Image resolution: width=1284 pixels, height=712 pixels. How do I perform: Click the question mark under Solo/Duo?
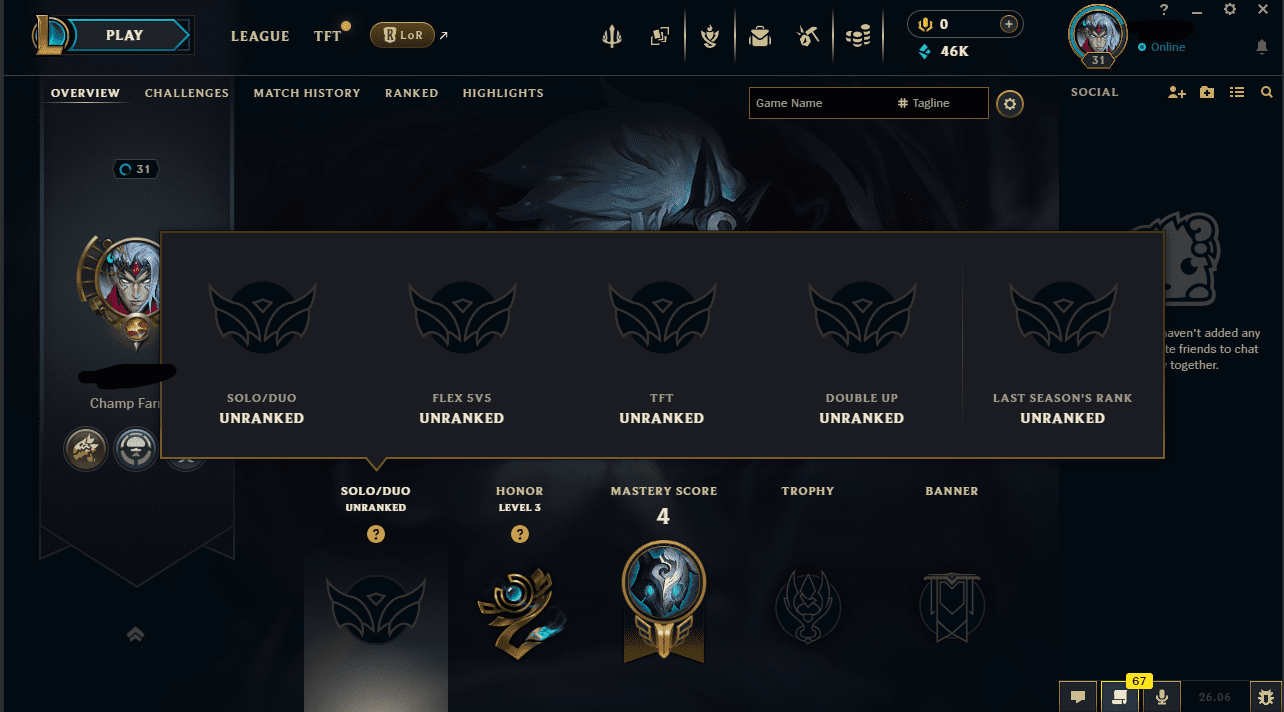click(376, 534)
